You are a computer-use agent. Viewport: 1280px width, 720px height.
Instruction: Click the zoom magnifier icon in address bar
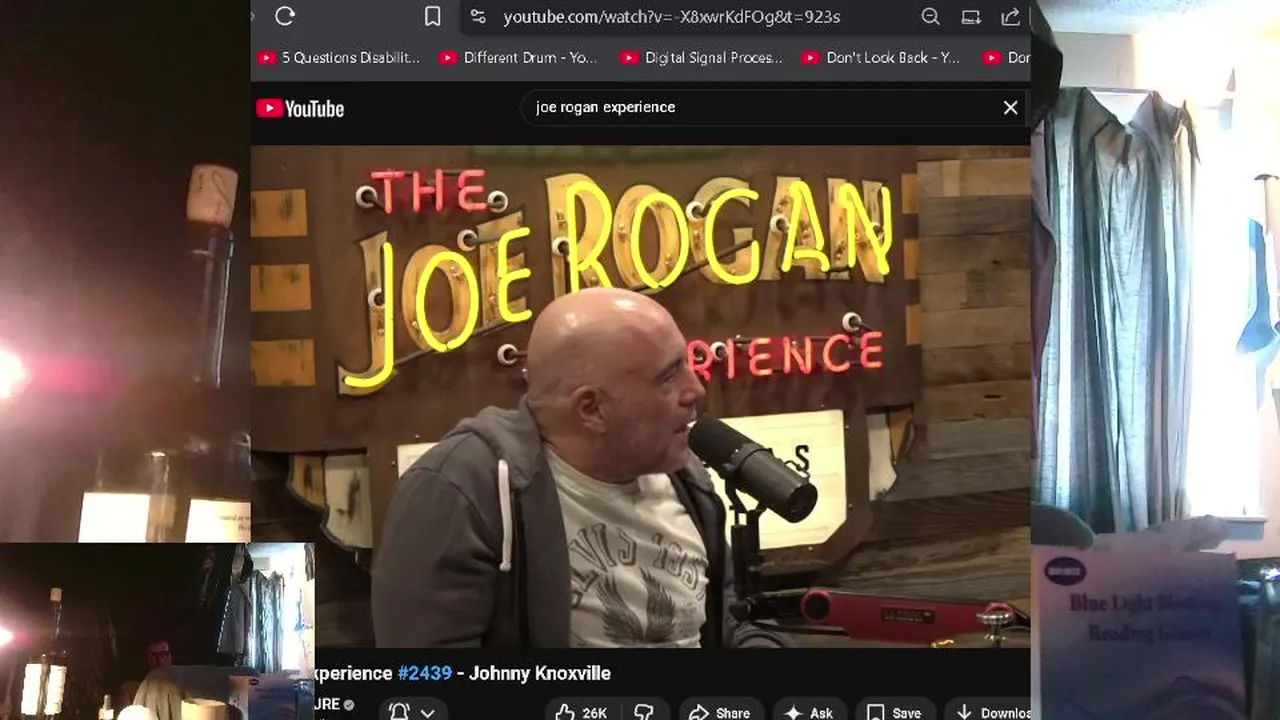[x=930, y=16]
